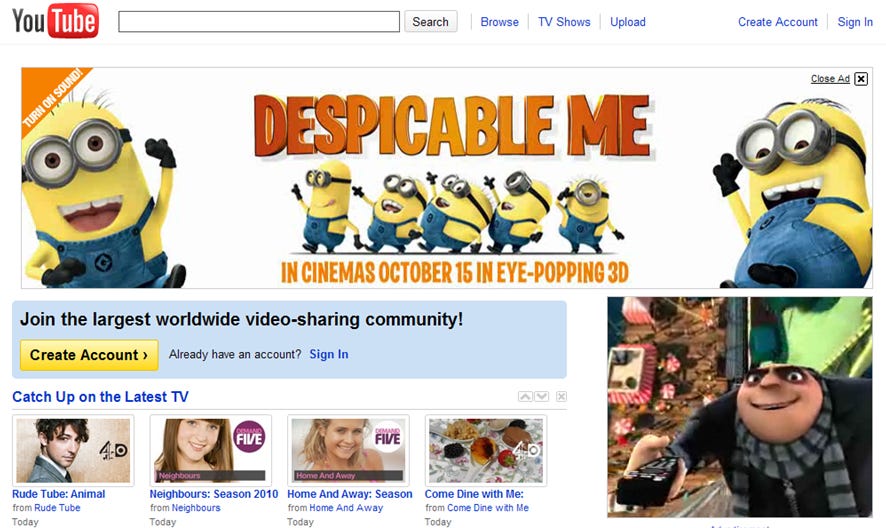Click the Gru video ad panel
This screenshot has width=886, height=528.
point(740,407)
